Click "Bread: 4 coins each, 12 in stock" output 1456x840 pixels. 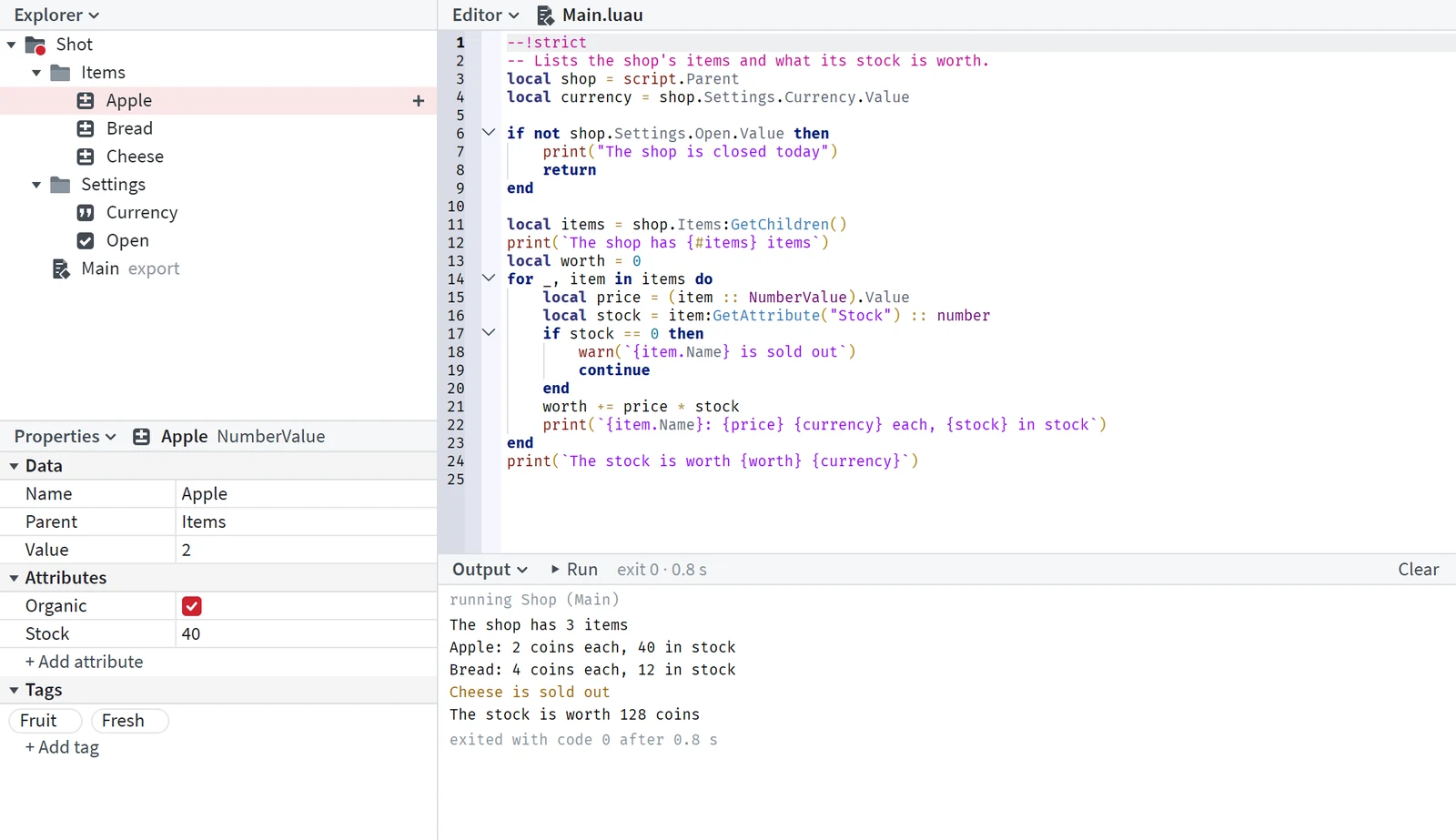[x=592, y=670]
